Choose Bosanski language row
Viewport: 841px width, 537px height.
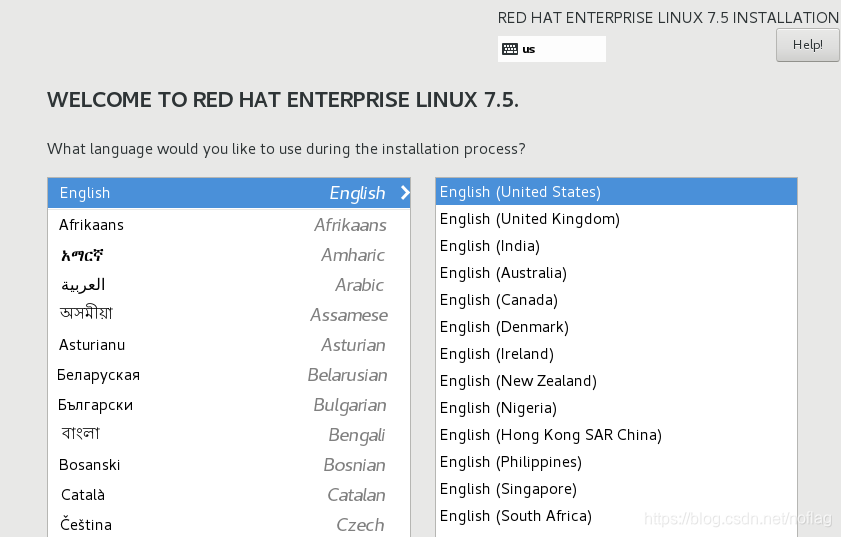tap(229, 465)
